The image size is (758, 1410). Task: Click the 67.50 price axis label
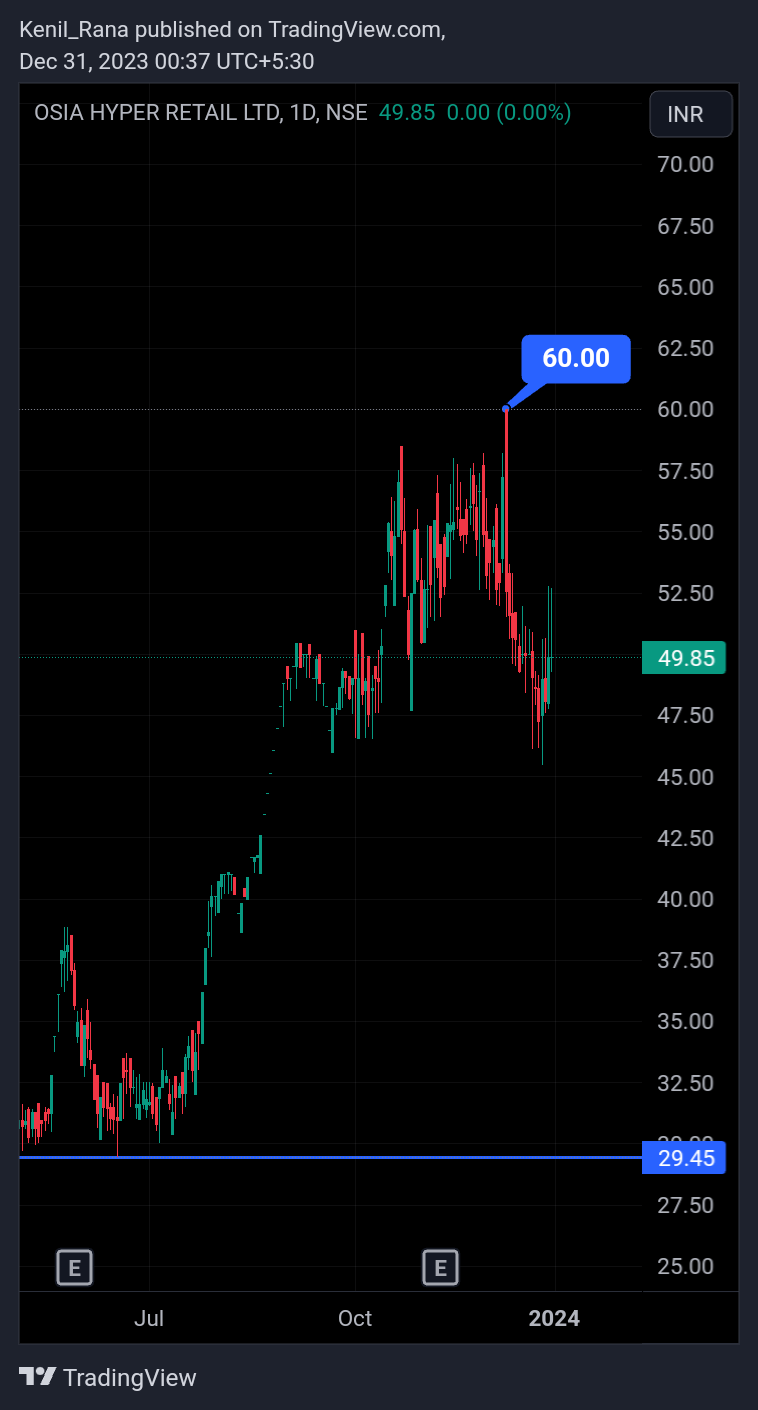[x=685, y=226]
